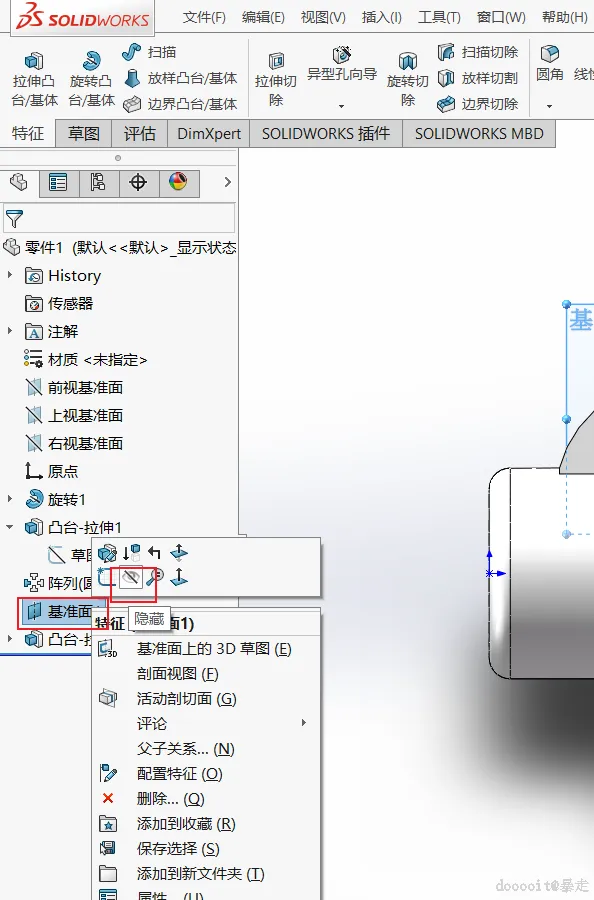Expand the History folder
Image resolution: width=594 pixels, height=900 pixels.
point(10,275)
